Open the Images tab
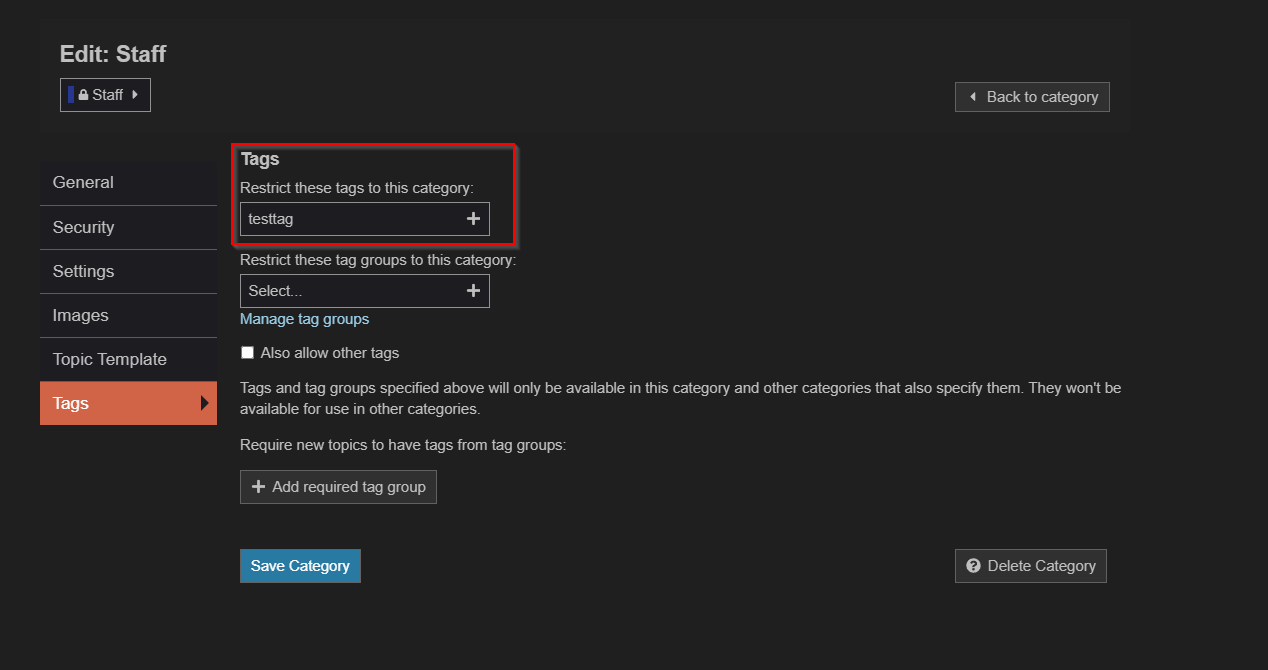The height and width of the screenshot is (670, 1268). pos(128,315)
